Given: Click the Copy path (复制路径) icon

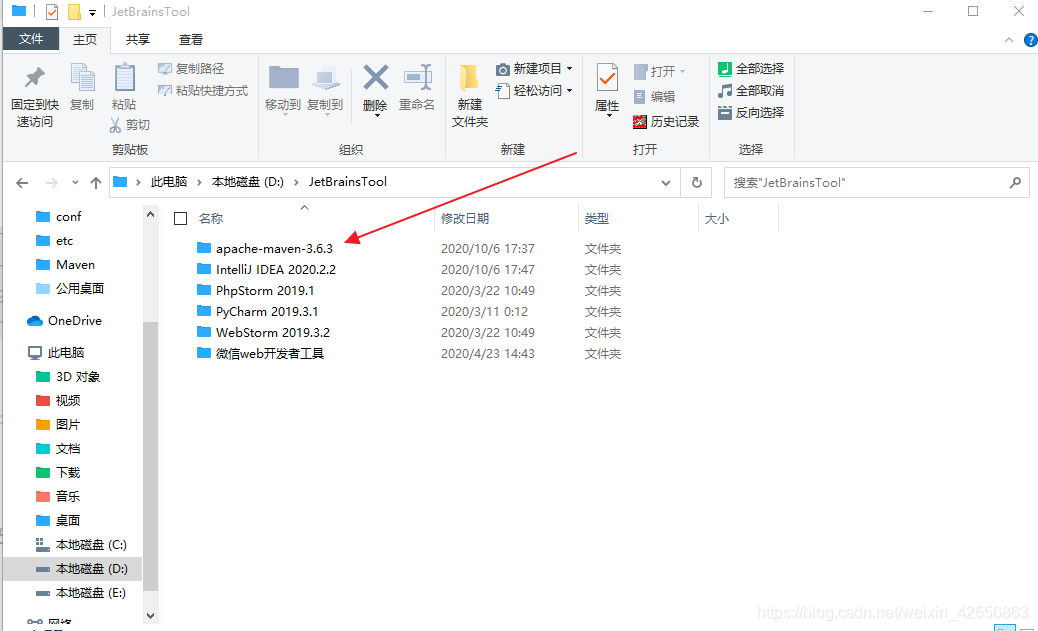Looking at the screenshot, I should click(165, 68).
